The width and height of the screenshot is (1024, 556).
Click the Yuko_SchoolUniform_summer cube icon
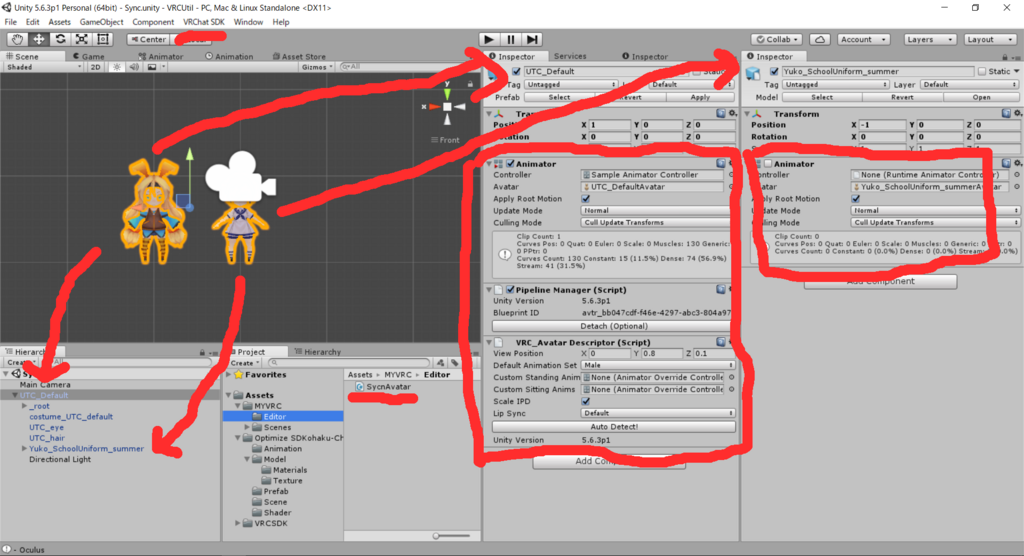[x=753, y=73]
